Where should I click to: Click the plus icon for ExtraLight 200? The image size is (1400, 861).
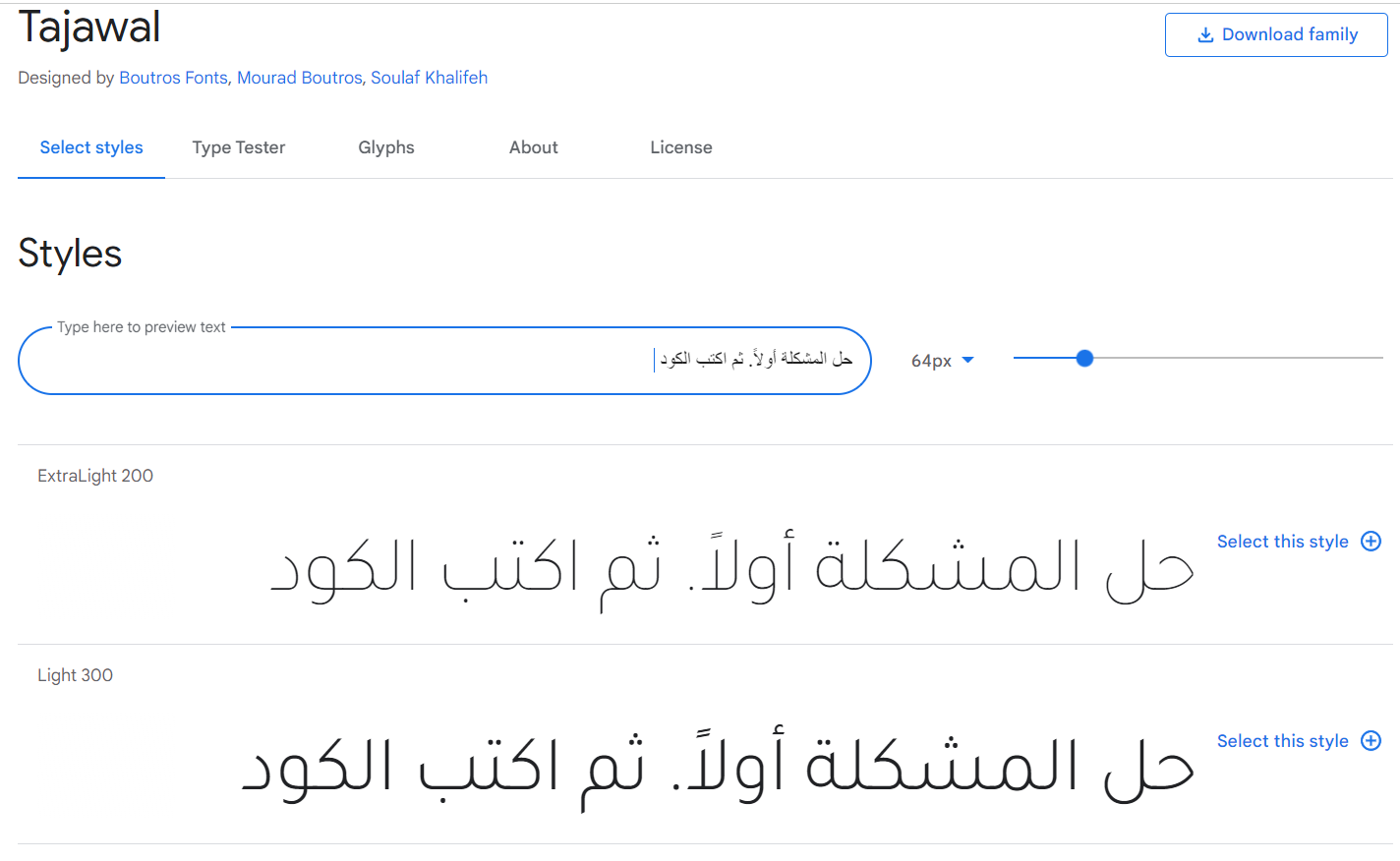click(1371, 542)
